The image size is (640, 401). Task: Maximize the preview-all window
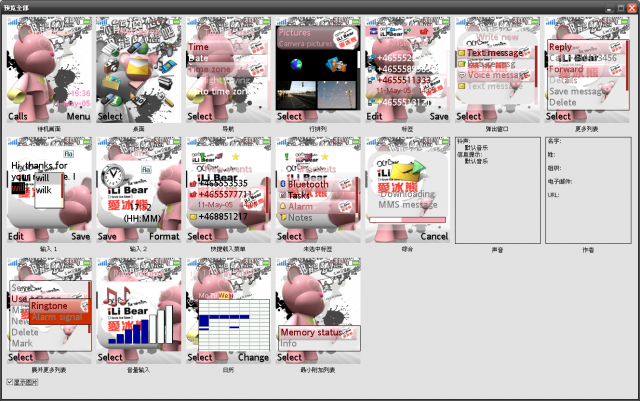[x=621, y=8]
